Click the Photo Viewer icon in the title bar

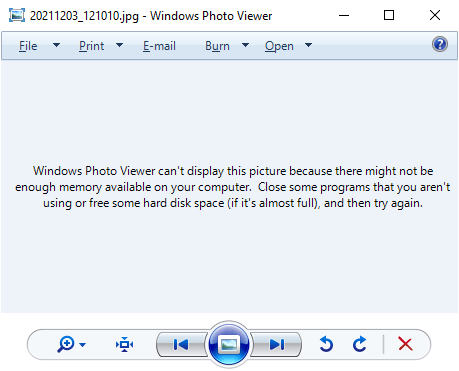tap(17, 15)
